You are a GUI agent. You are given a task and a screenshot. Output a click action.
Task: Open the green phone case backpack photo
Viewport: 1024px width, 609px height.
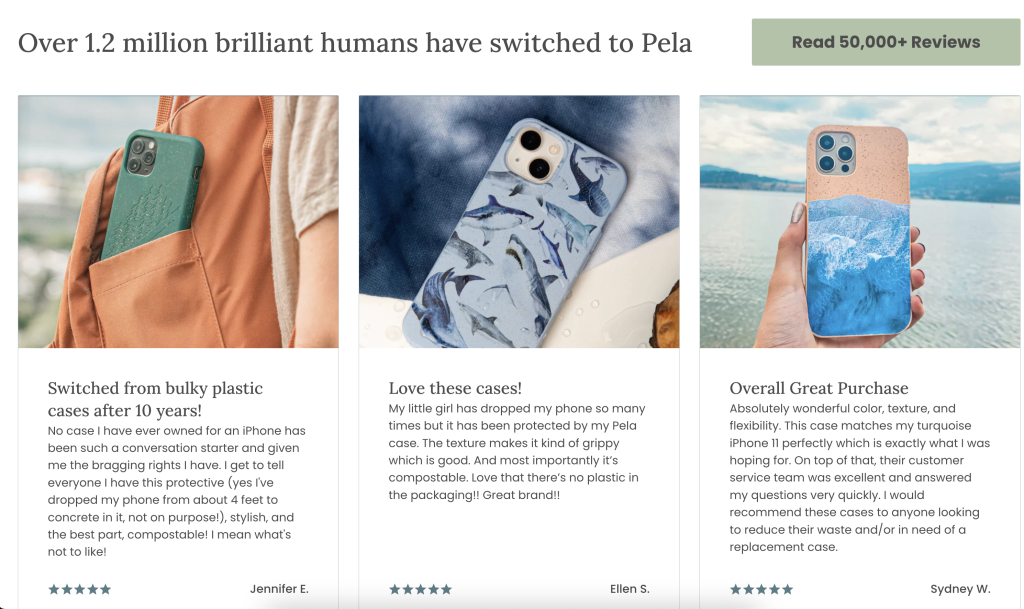point(178,221)
